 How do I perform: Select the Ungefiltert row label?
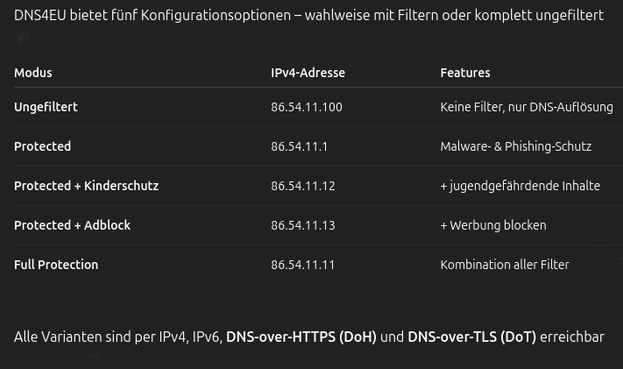pyautogui.click(x=46, y=107)
